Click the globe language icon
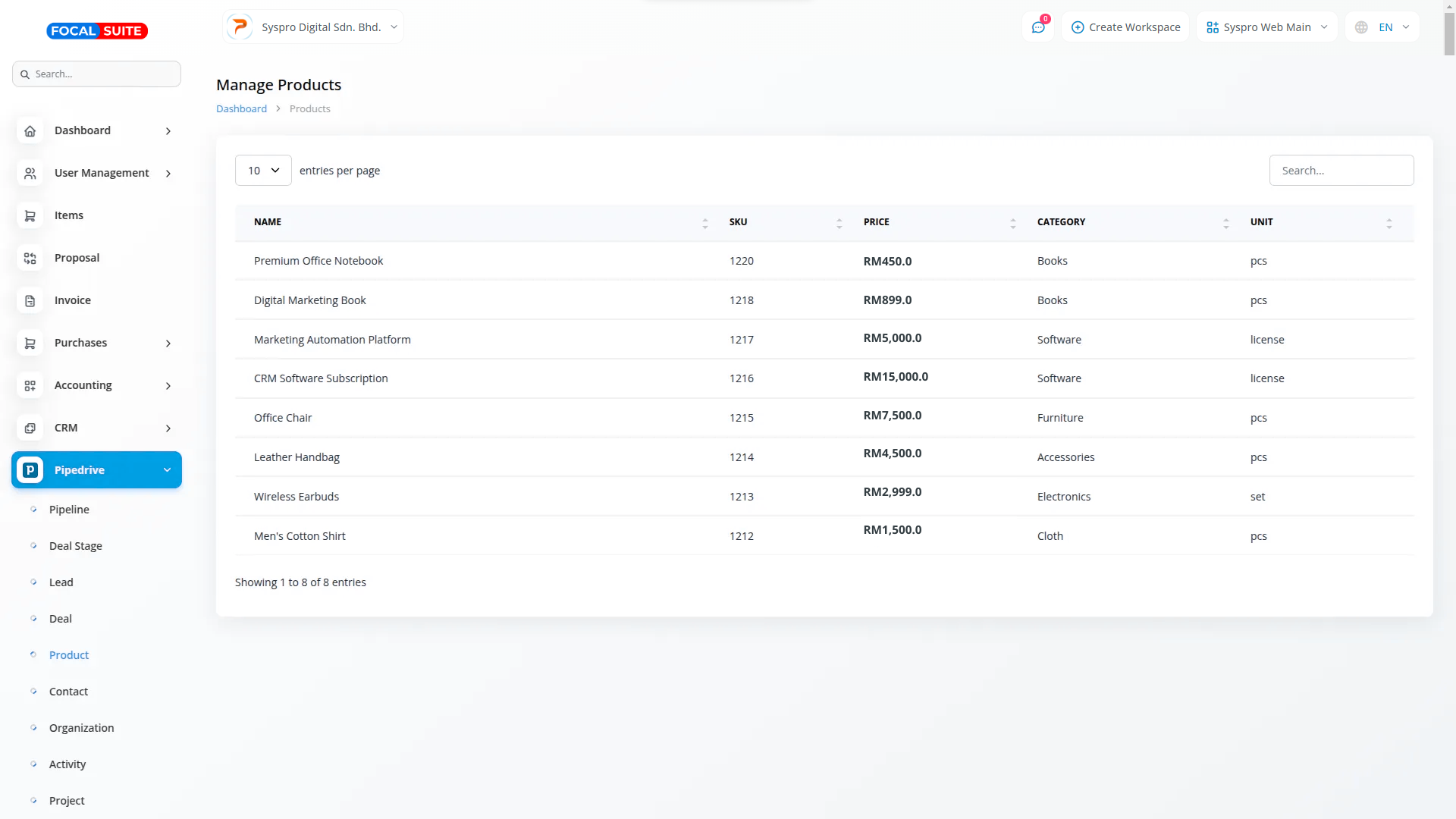The image size is (1456, 819). click(x=1361, y=27)
